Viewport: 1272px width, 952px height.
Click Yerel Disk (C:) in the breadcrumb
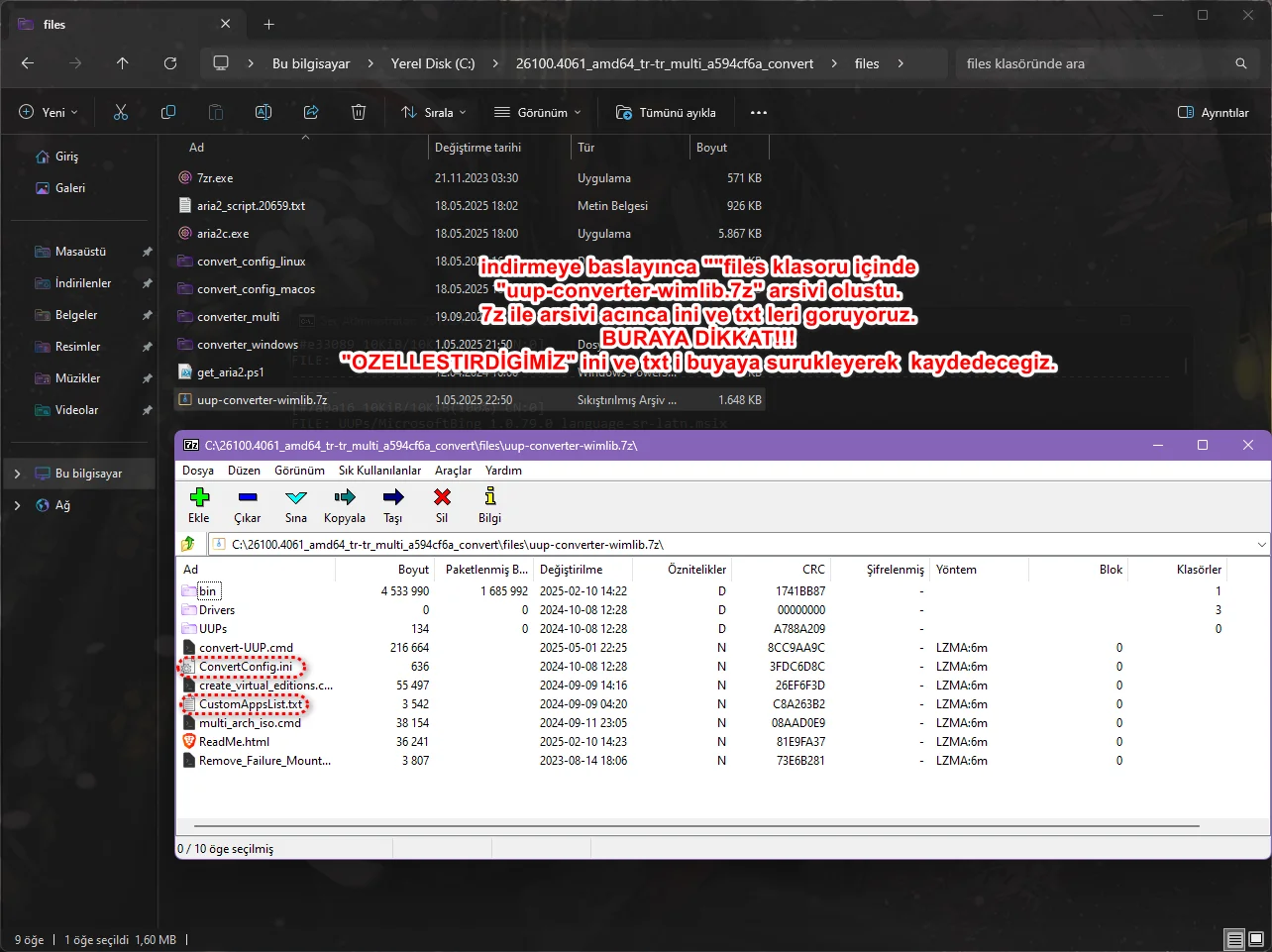point(433,63)
